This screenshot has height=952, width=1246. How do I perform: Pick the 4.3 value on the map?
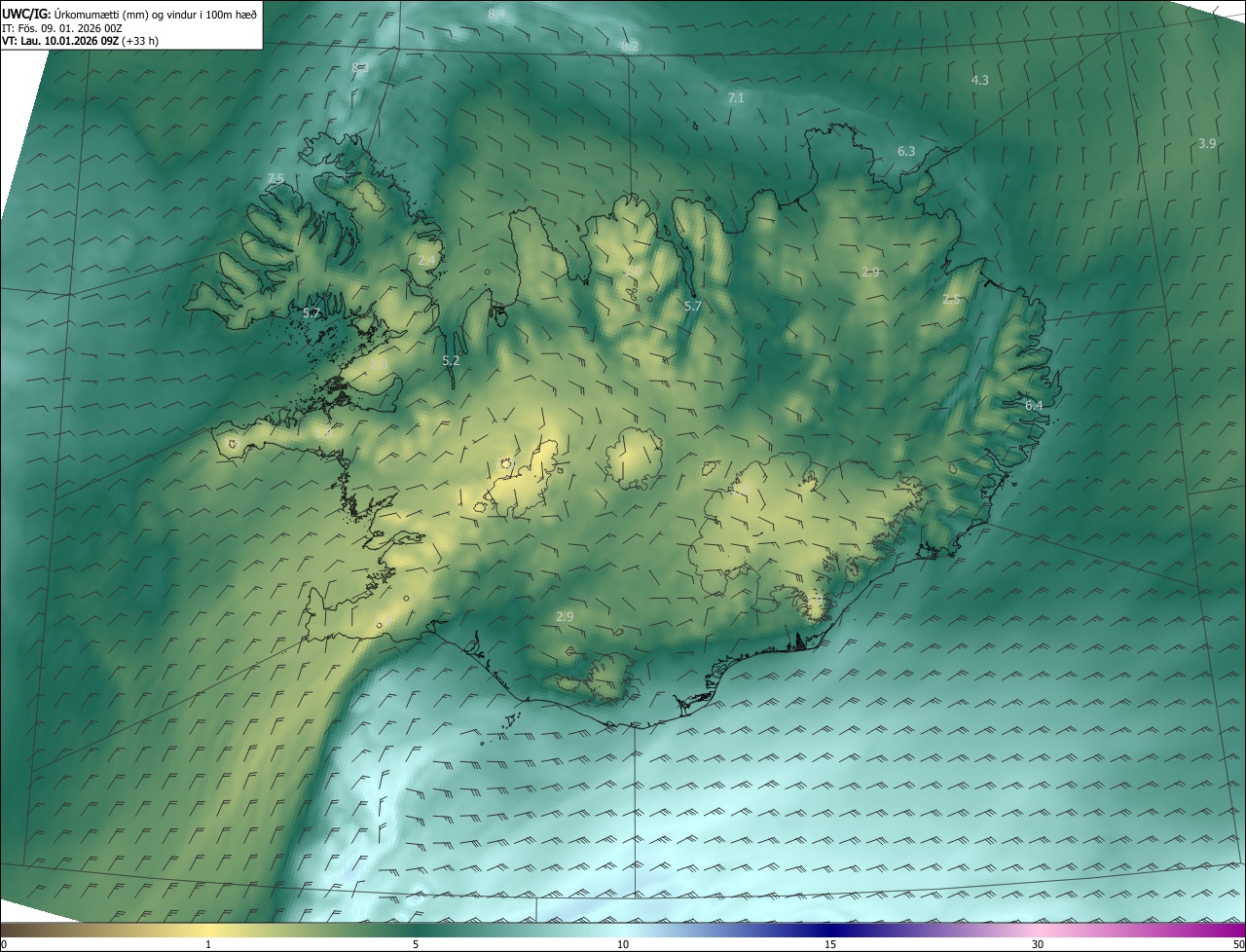point(980,80)
